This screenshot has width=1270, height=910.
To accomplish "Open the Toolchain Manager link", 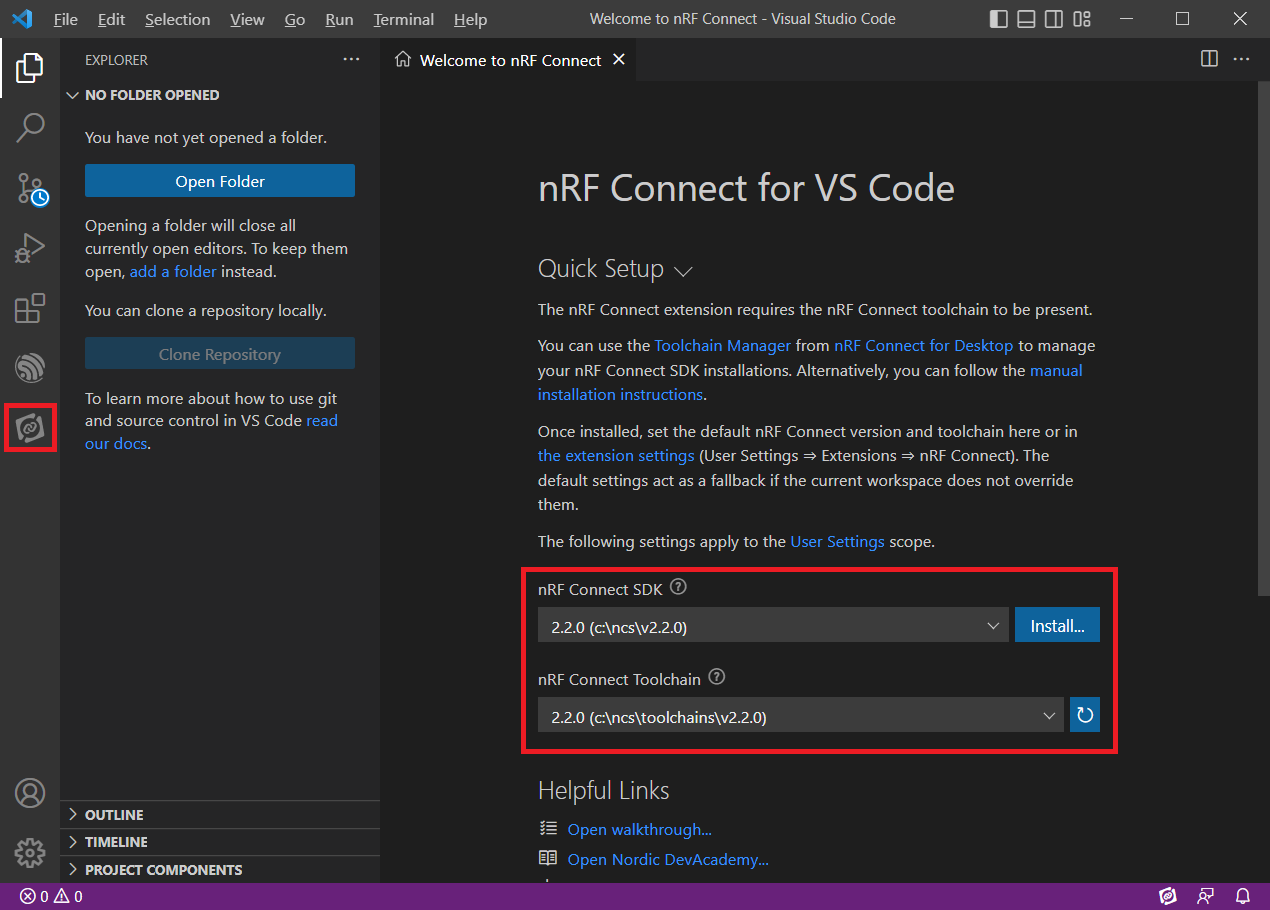I will point(722,346).
